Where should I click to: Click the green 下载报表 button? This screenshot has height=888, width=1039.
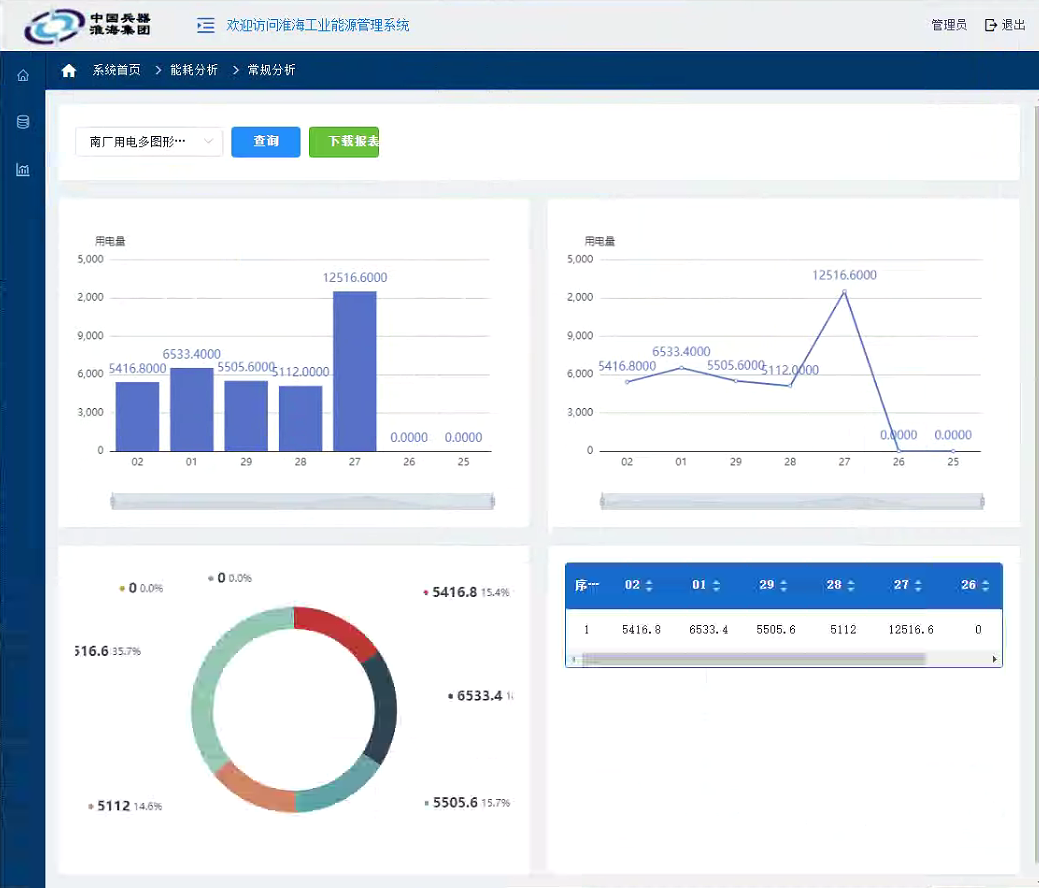coord(344,142)
